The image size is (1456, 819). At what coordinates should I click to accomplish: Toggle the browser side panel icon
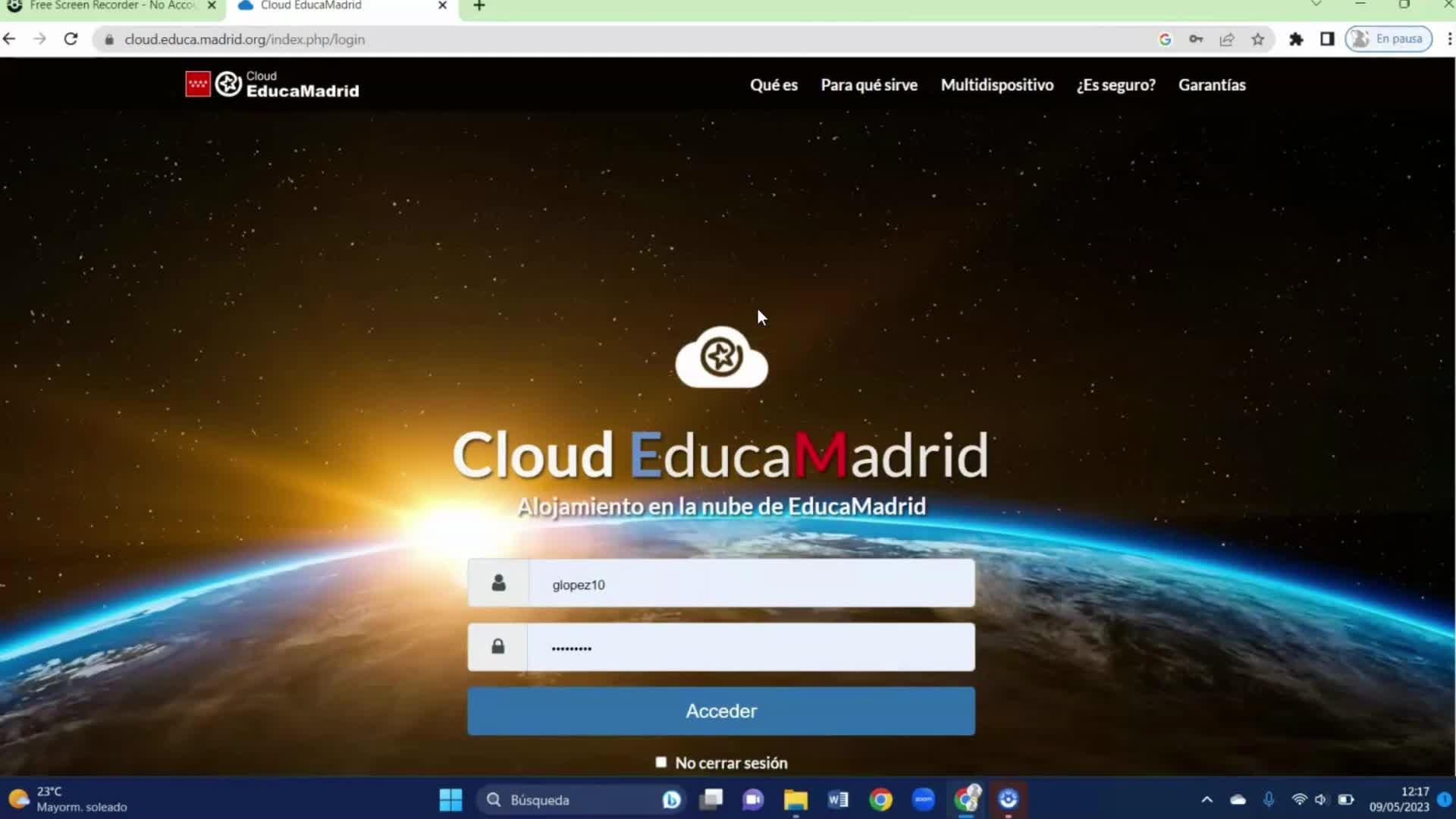[1327, 39]
